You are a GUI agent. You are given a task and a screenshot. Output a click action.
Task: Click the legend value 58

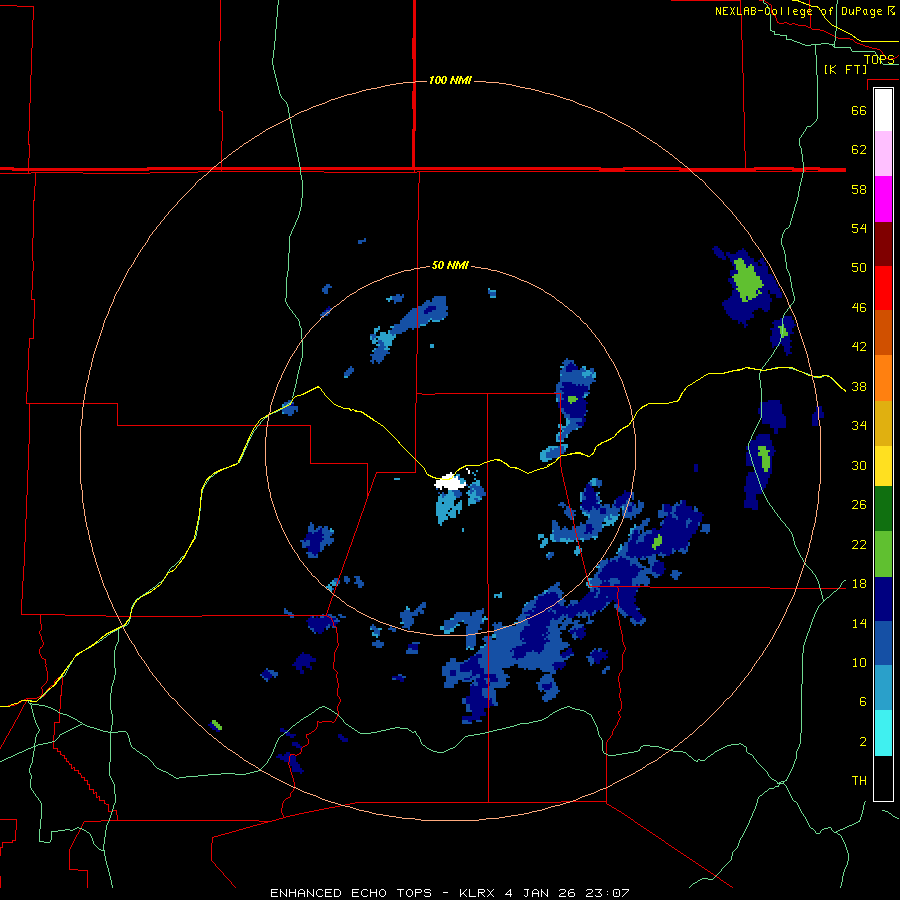point(859,189)
